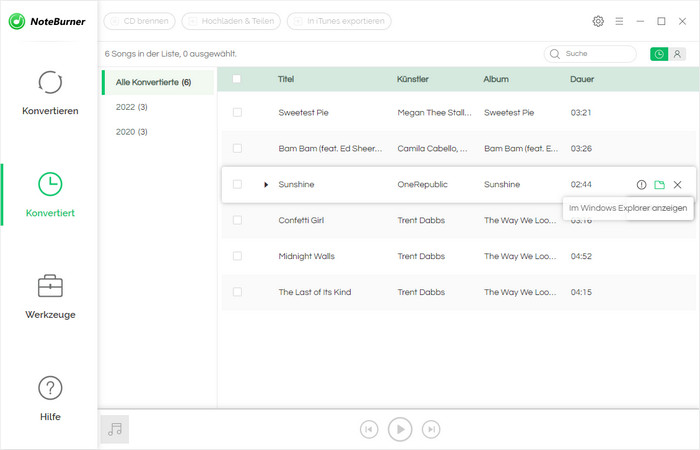
Task: Minimize the NoteBurner window
Action: coord(640,21)
